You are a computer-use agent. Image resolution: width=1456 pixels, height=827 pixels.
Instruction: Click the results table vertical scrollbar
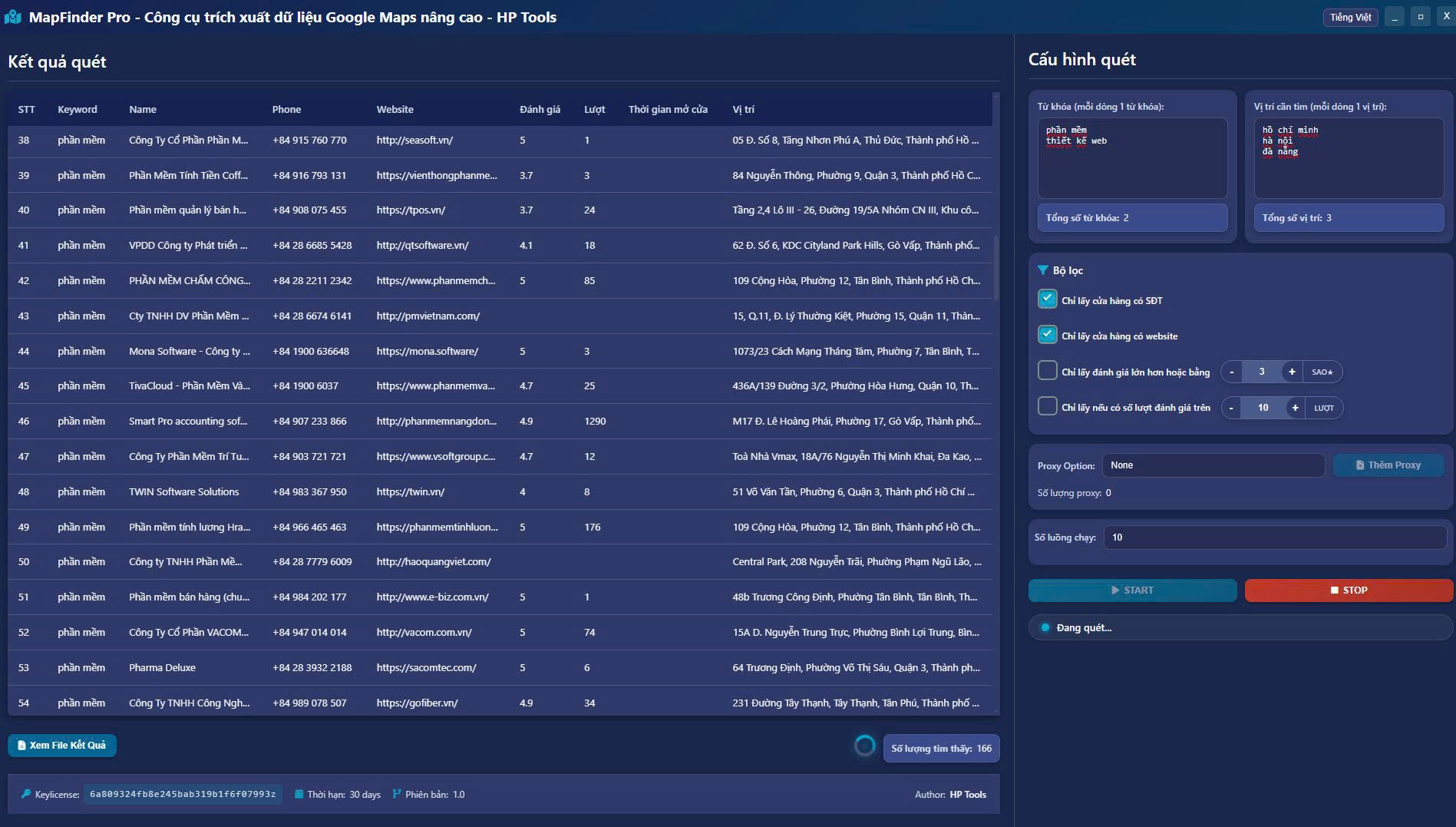point(996,269)
